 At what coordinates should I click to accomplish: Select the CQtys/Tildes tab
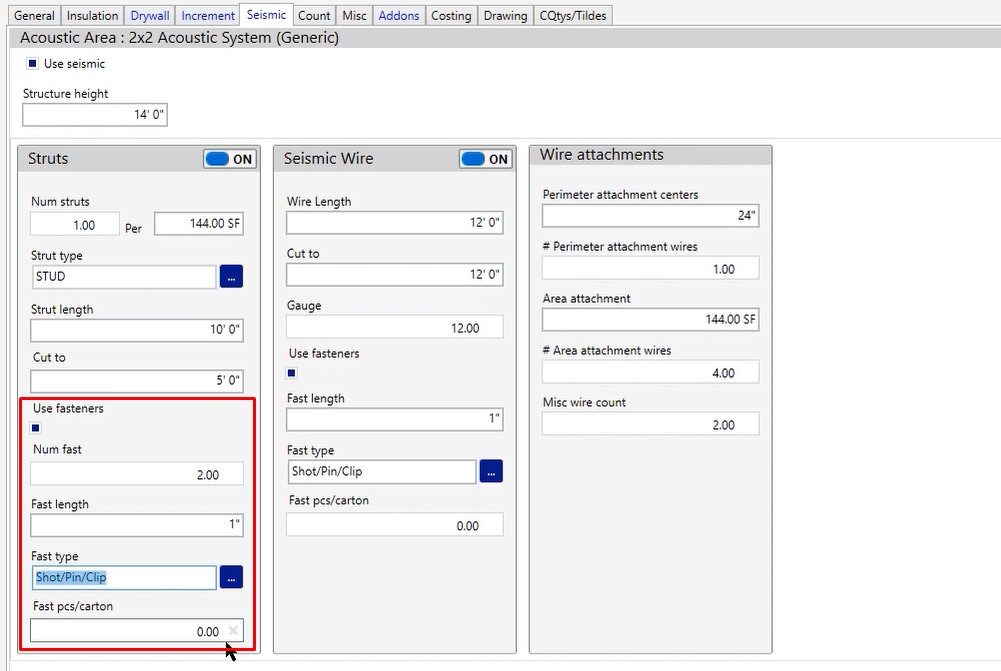click(573, 16)
